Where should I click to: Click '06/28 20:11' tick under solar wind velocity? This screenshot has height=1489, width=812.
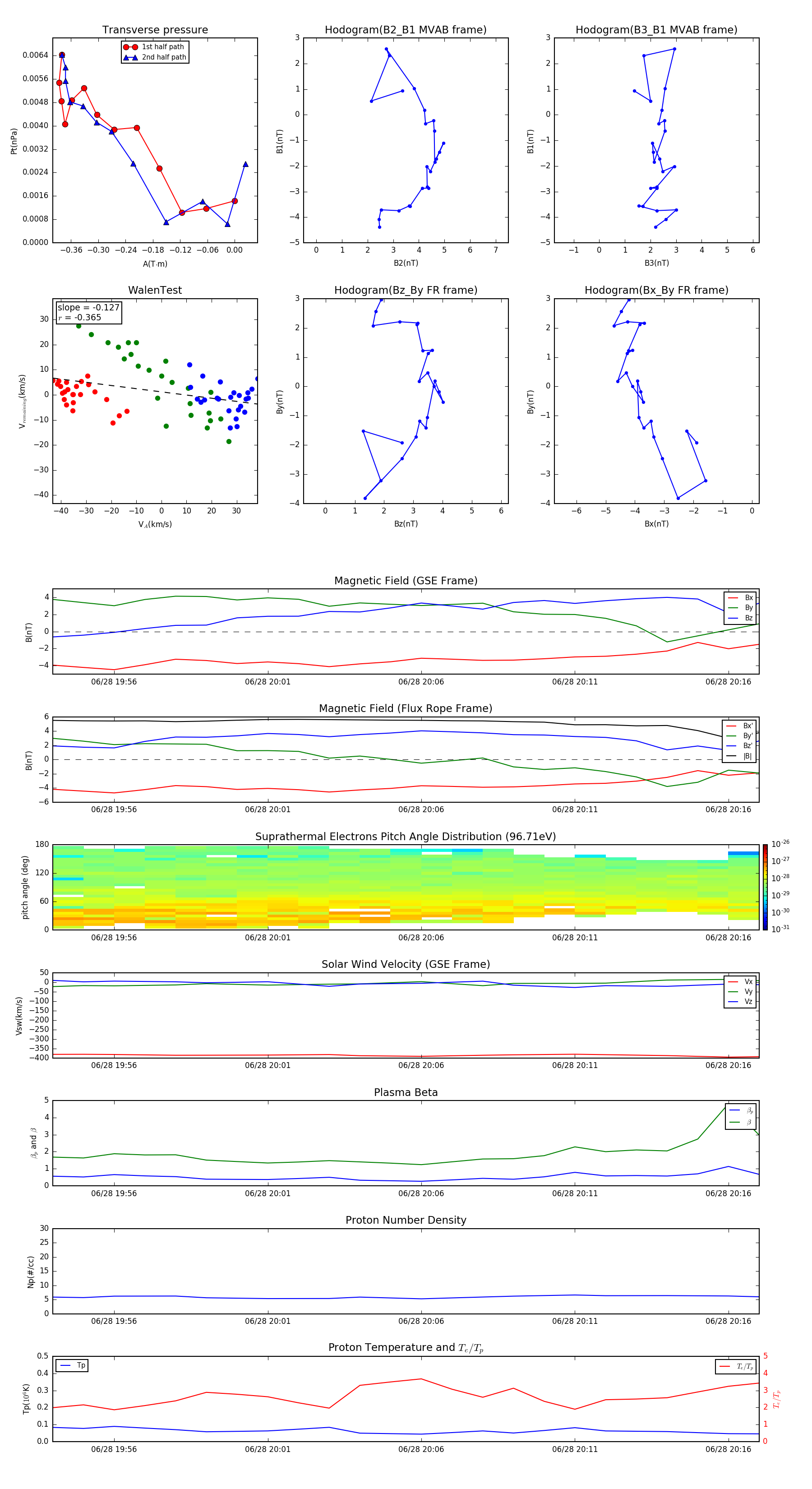(x=575, y=1065)
